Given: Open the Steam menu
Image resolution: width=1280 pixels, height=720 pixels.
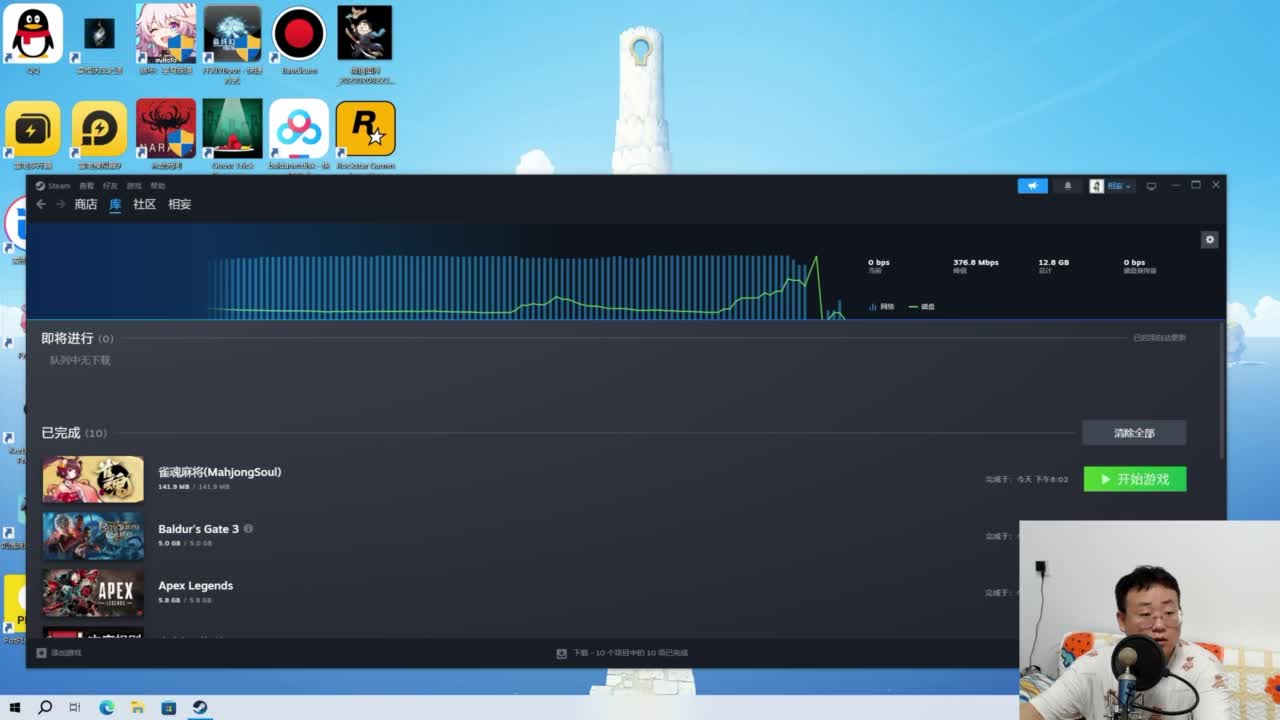Looking at the screenshot, I should pos(54,186).
